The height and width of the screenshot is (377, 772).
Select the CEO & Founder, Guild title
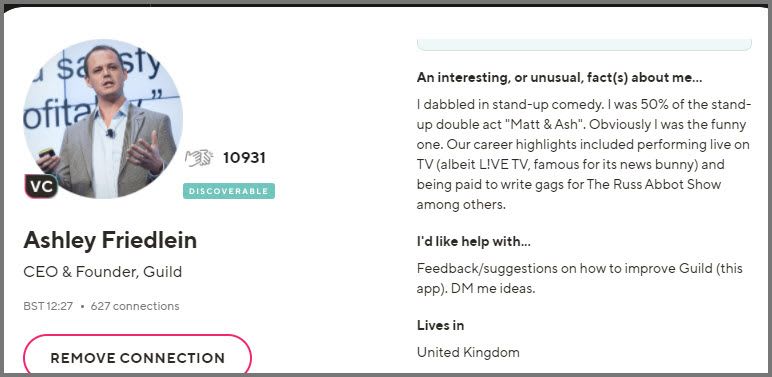click(x=102, y=272)
